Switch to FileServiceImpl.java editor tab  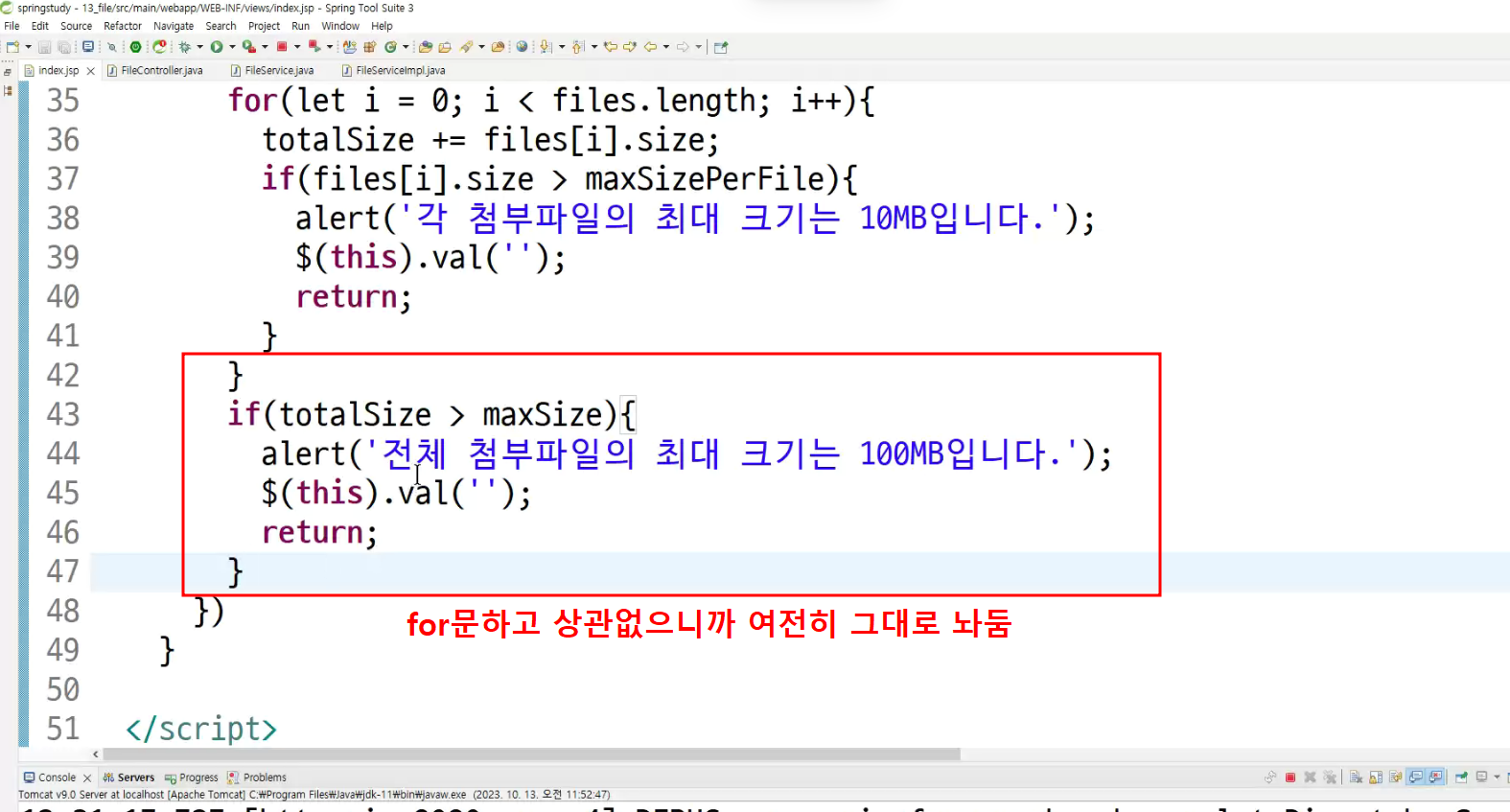[394, 70]
